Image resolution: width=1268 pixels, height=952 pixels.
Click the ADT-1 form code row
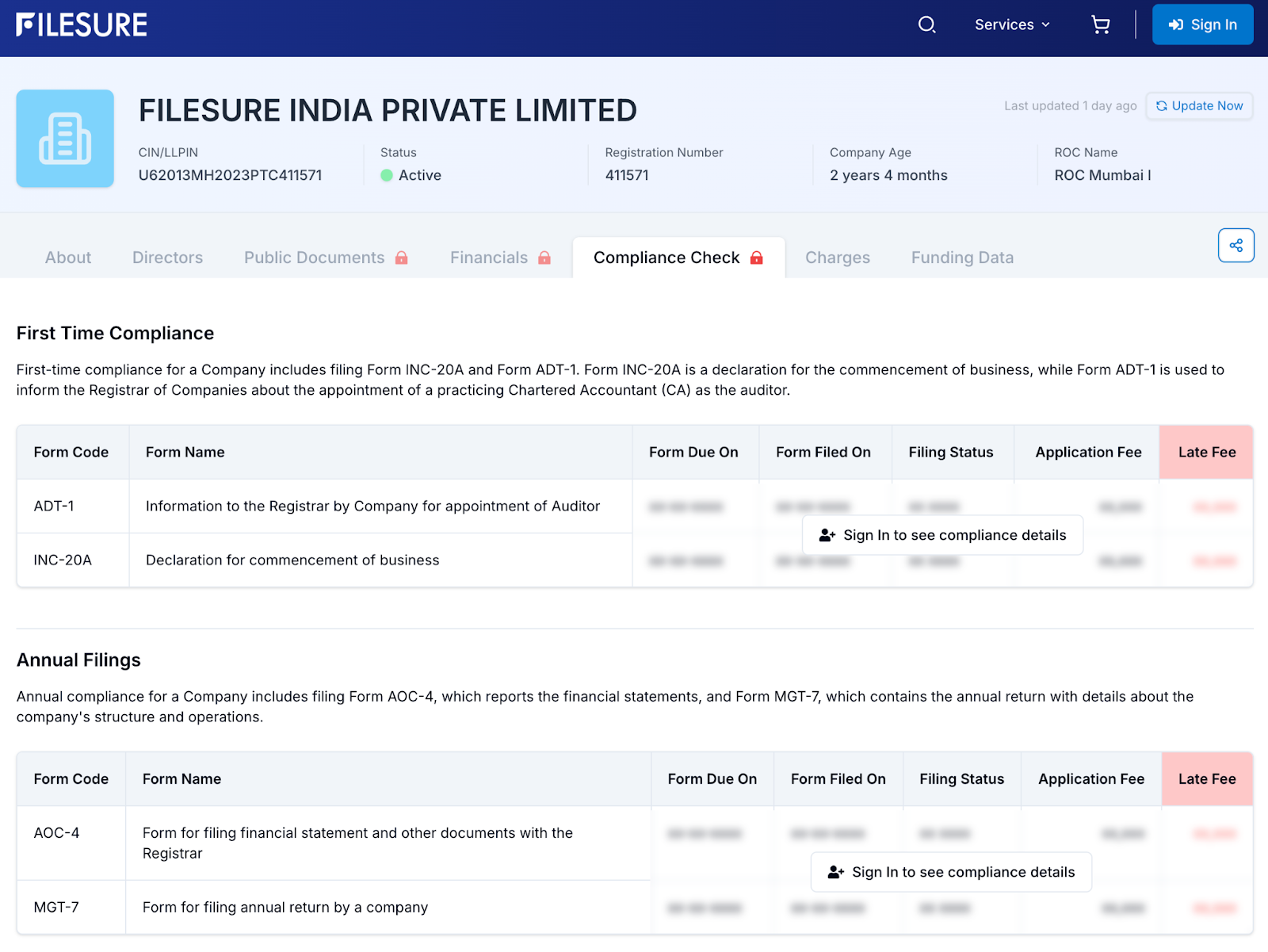pyautogui.click(x=54, y=506)
